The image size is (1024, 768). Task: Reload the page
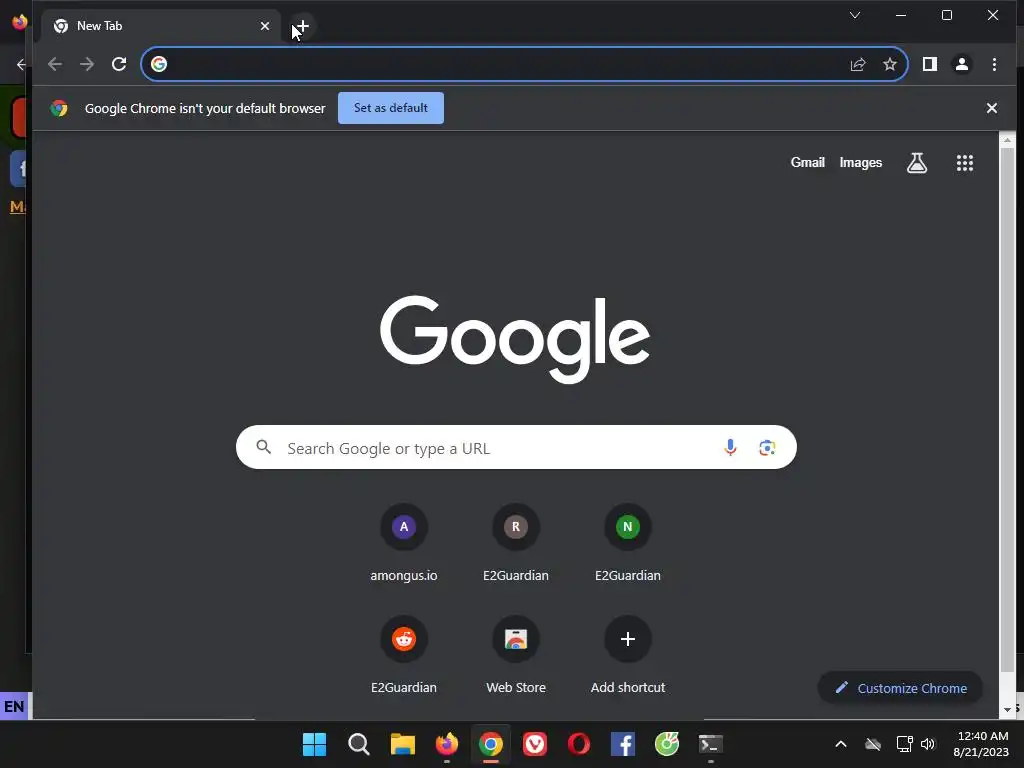[x=119, y=64]
